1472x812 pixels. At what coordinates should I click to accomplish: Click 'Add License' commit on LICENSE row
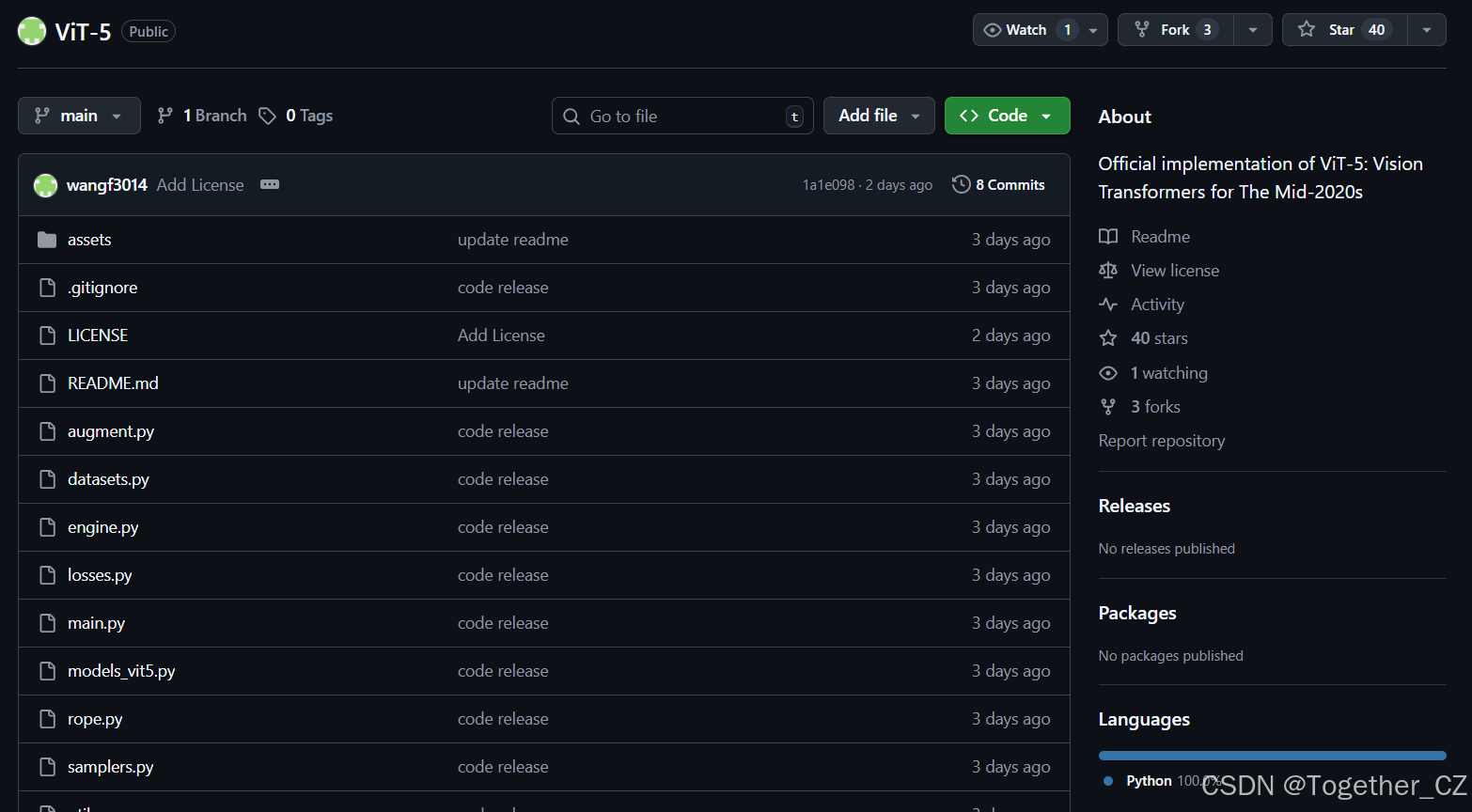(x=501, y=336)
